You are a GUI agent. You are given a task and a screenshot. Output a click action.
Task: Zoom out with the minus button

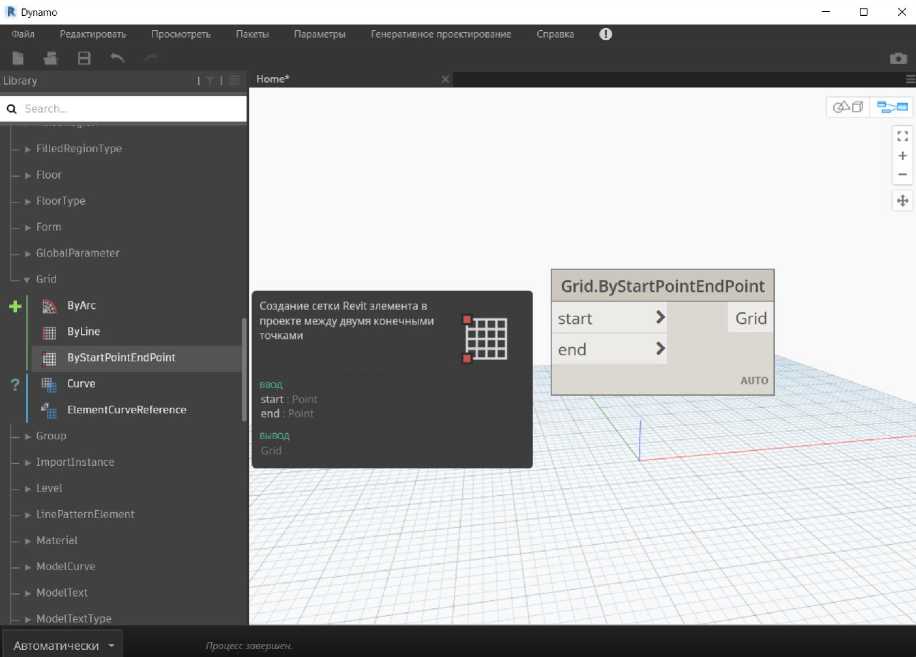[x=902, y=175]
